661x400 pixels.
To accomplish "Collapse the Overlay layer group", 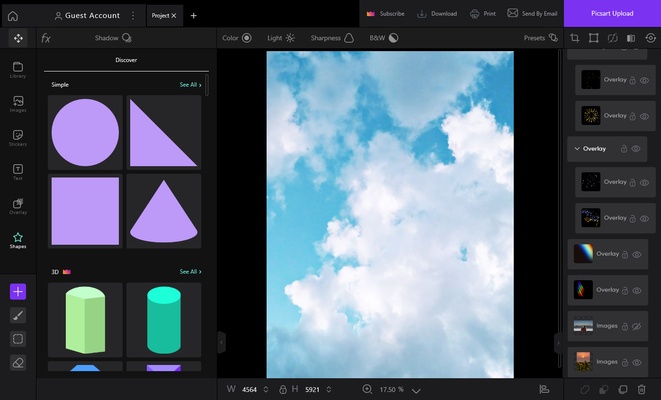I will [x=577, y=149].
